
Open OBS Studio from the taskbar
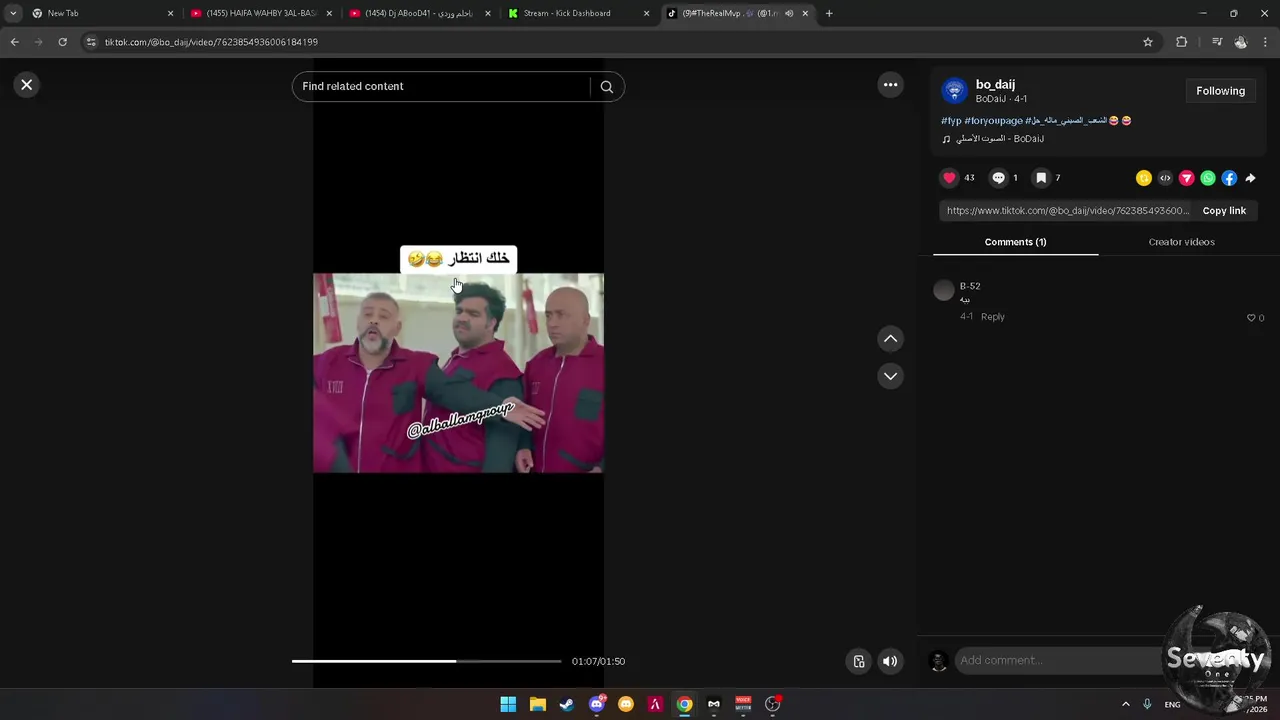click(772, 704)
